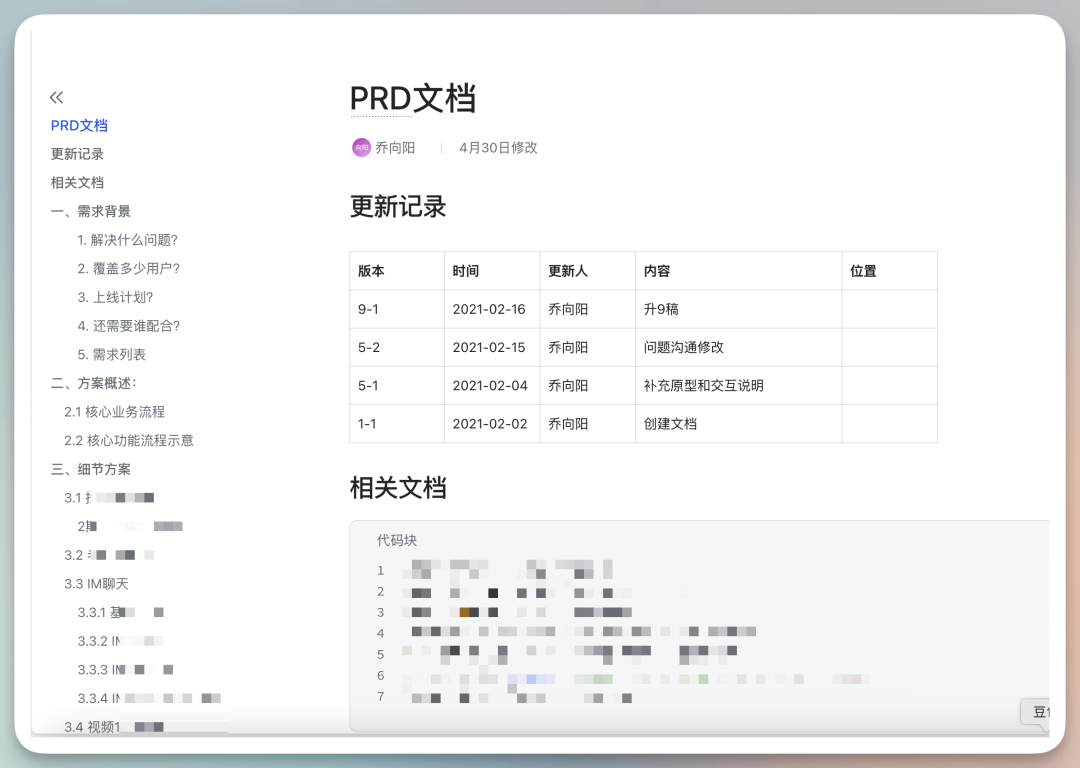
Task: Select 二、方案概述 in the outline
Action: tap(93, 383)
